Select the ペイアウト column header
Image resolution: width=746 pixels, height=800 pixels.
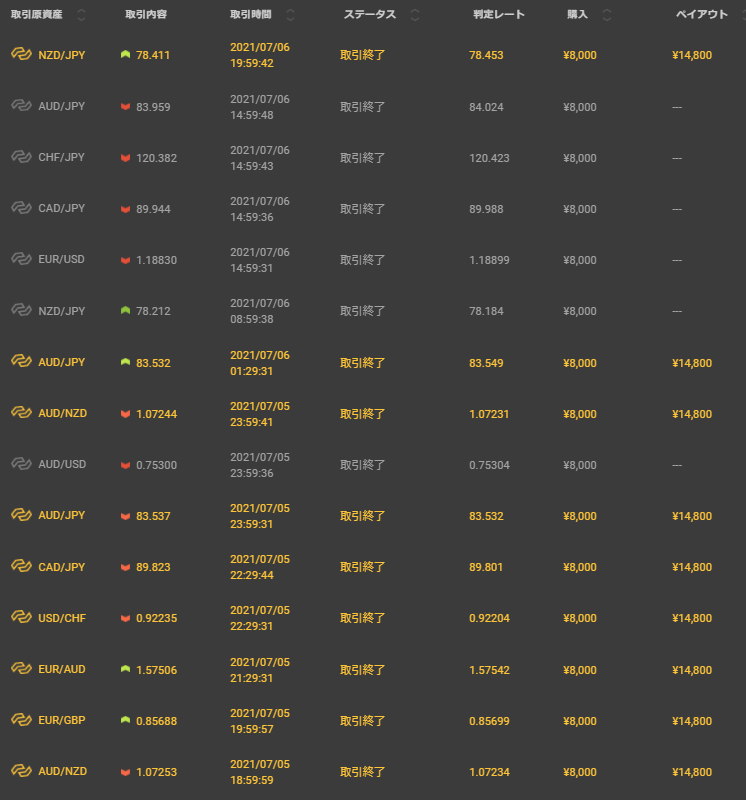[701, 15]
